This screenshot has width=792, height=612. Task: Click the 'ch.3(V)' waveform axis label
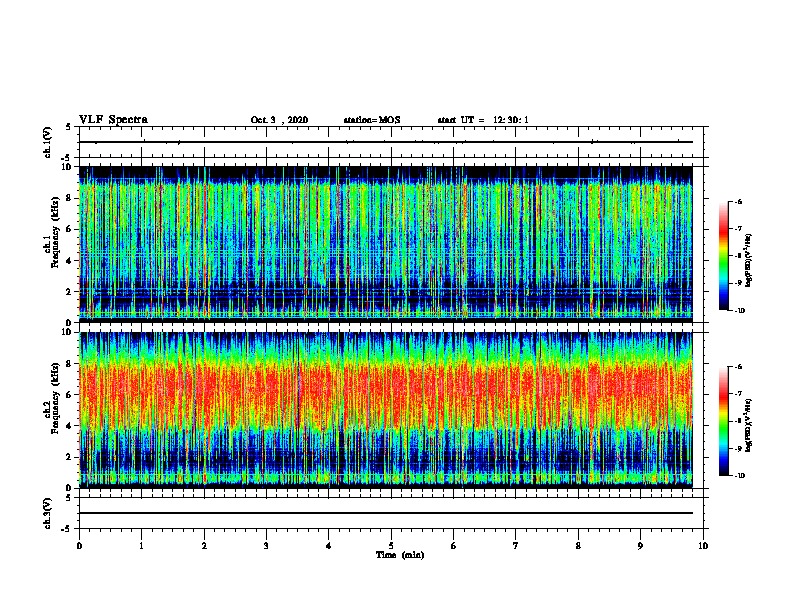(x=48, y=513)
